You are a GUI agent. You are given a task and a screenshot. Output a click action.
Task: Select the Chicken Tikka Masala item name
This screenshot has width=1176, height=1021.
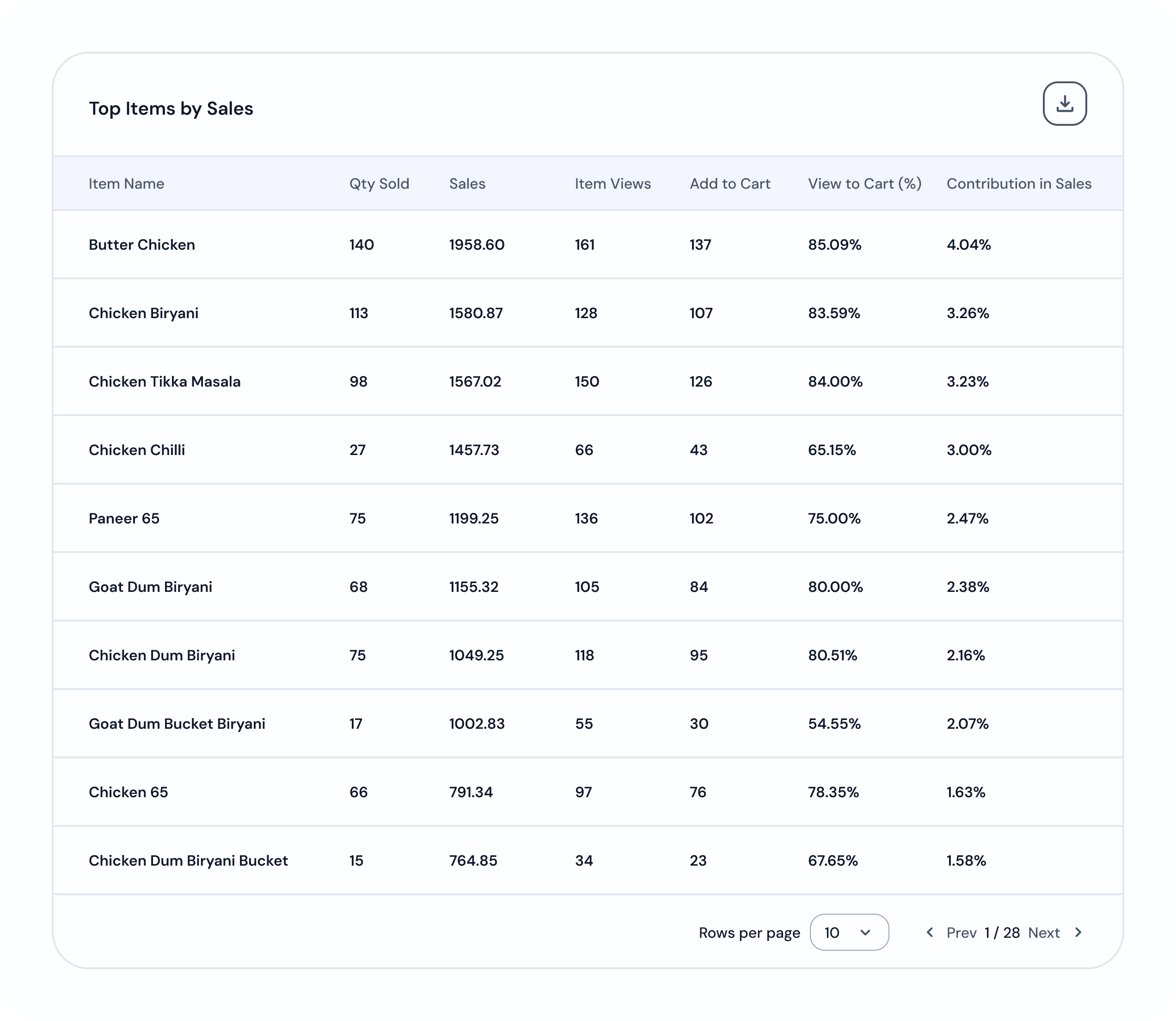click(165, 381)
